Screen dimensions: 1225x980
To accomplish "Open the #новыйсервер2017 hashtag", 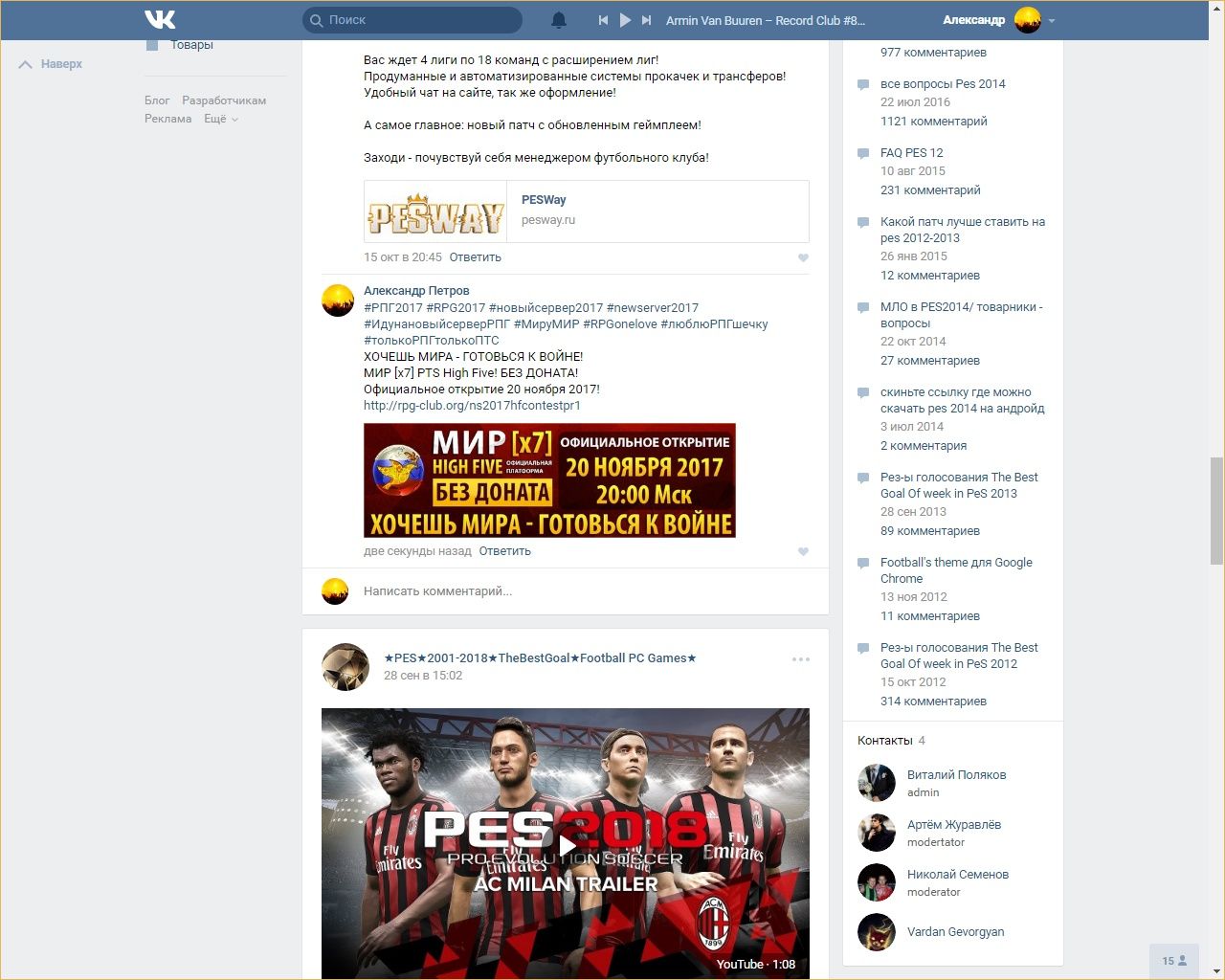I will 546,308.
